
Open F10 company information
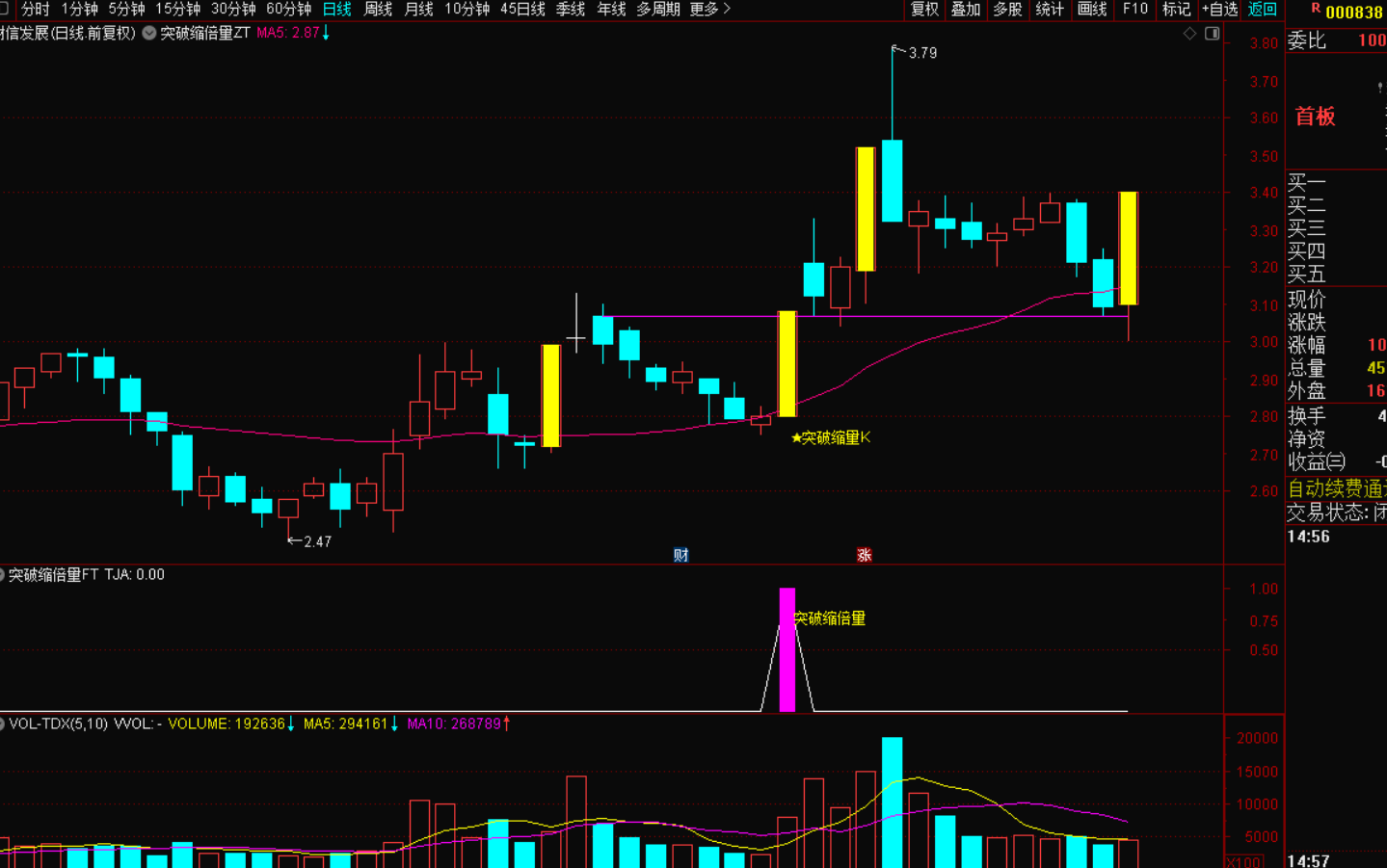click(x=1135, y=10)
